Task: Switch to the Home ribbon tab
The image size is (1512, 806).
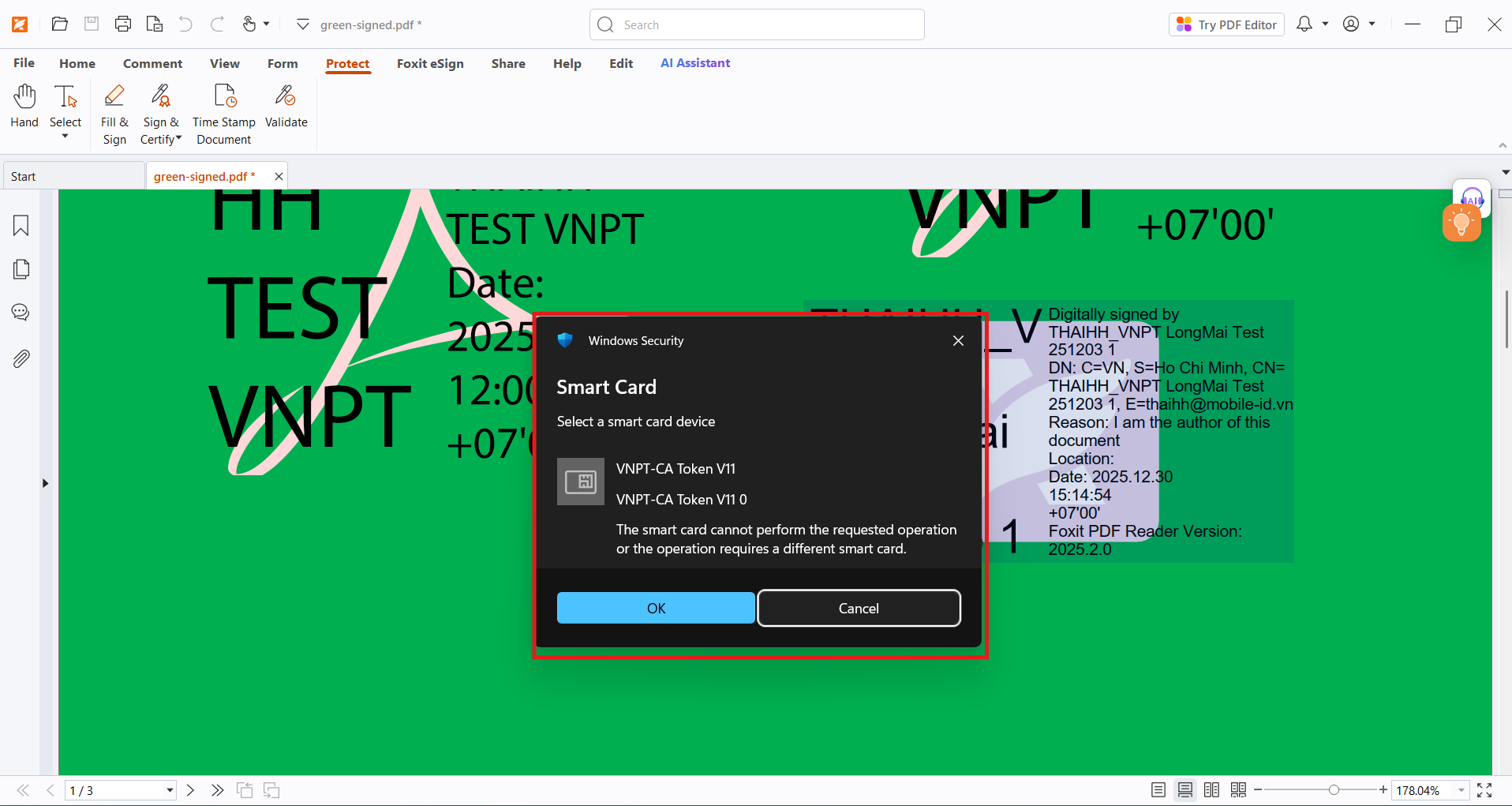Action: pos(77,63)
